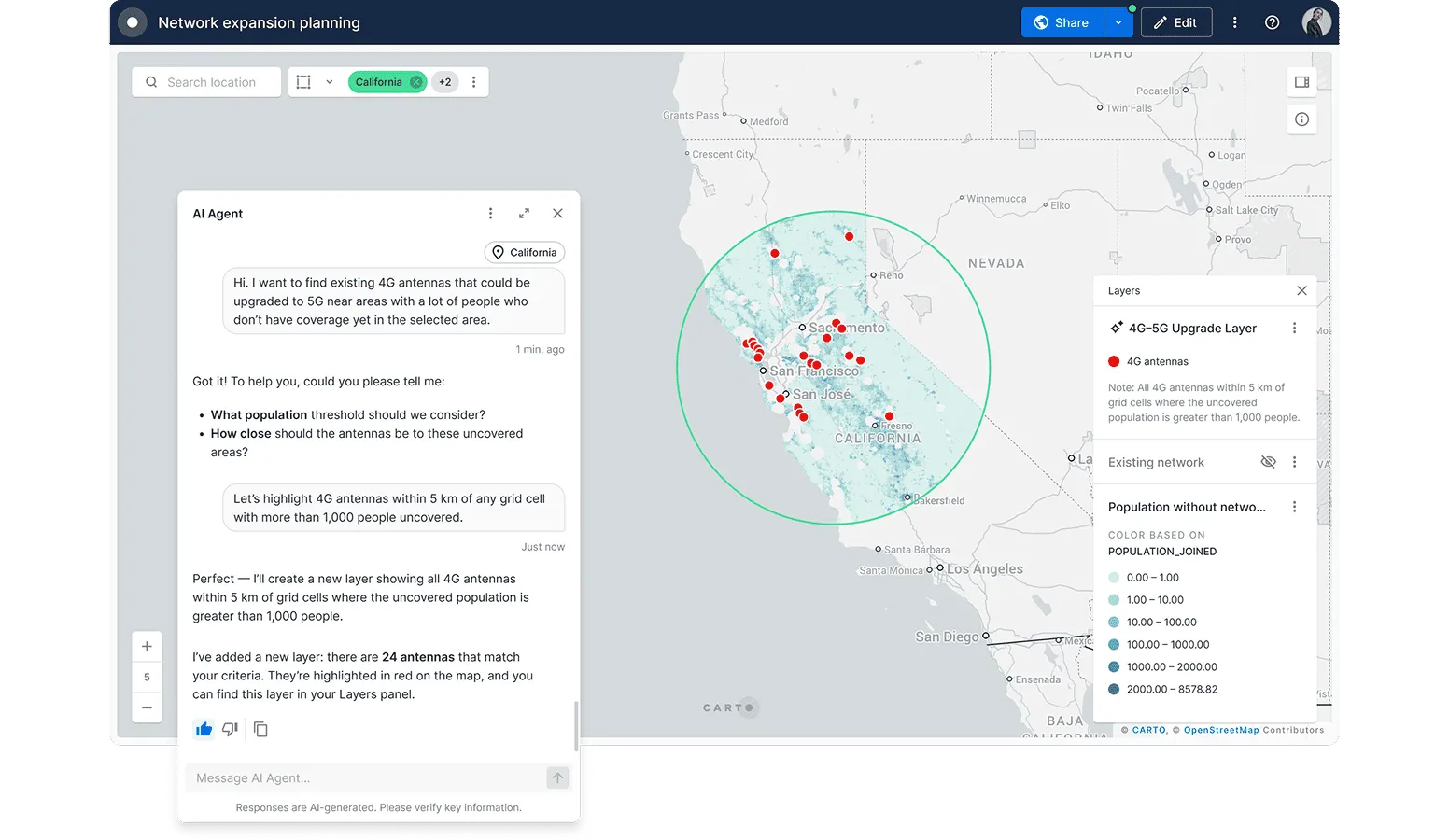Dislike the AI response with thumbs down
1449x840 pixels.
231,729
